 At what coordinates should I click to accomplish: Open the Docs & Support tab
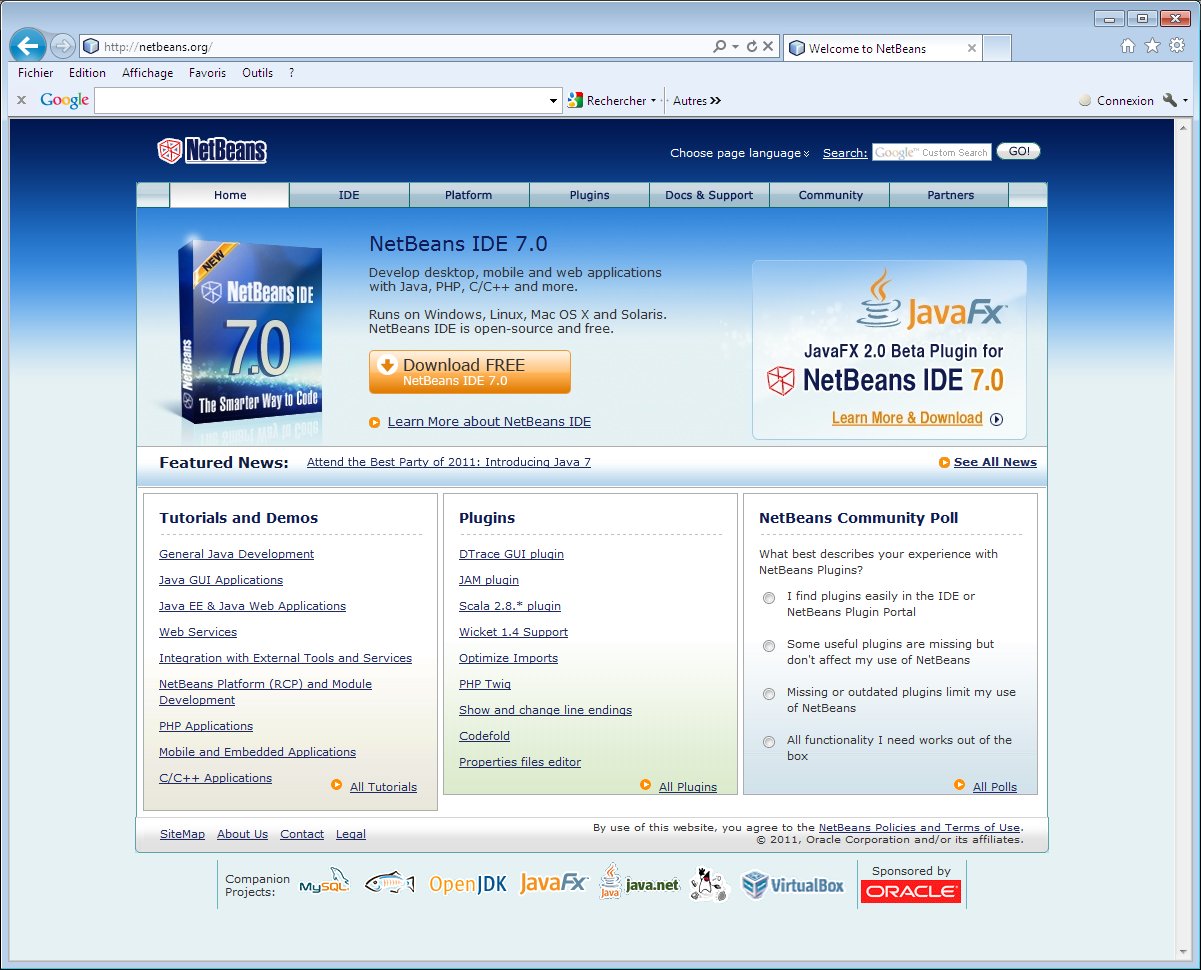pyautogui.click(x=709, y=195)
